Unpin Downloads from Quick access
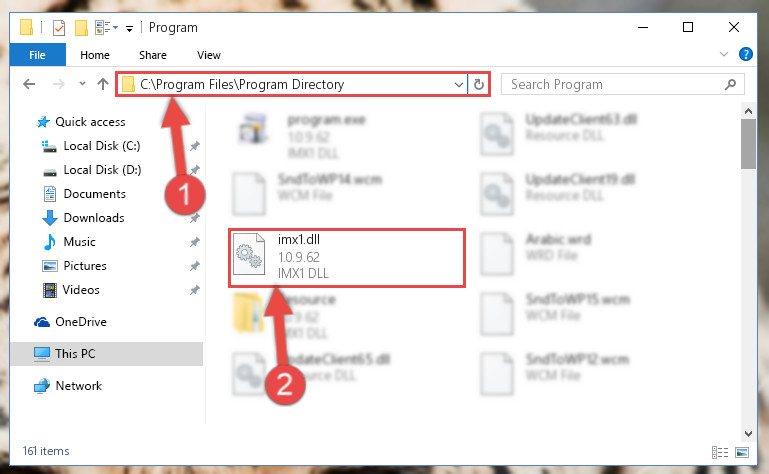 coord(195,218)
